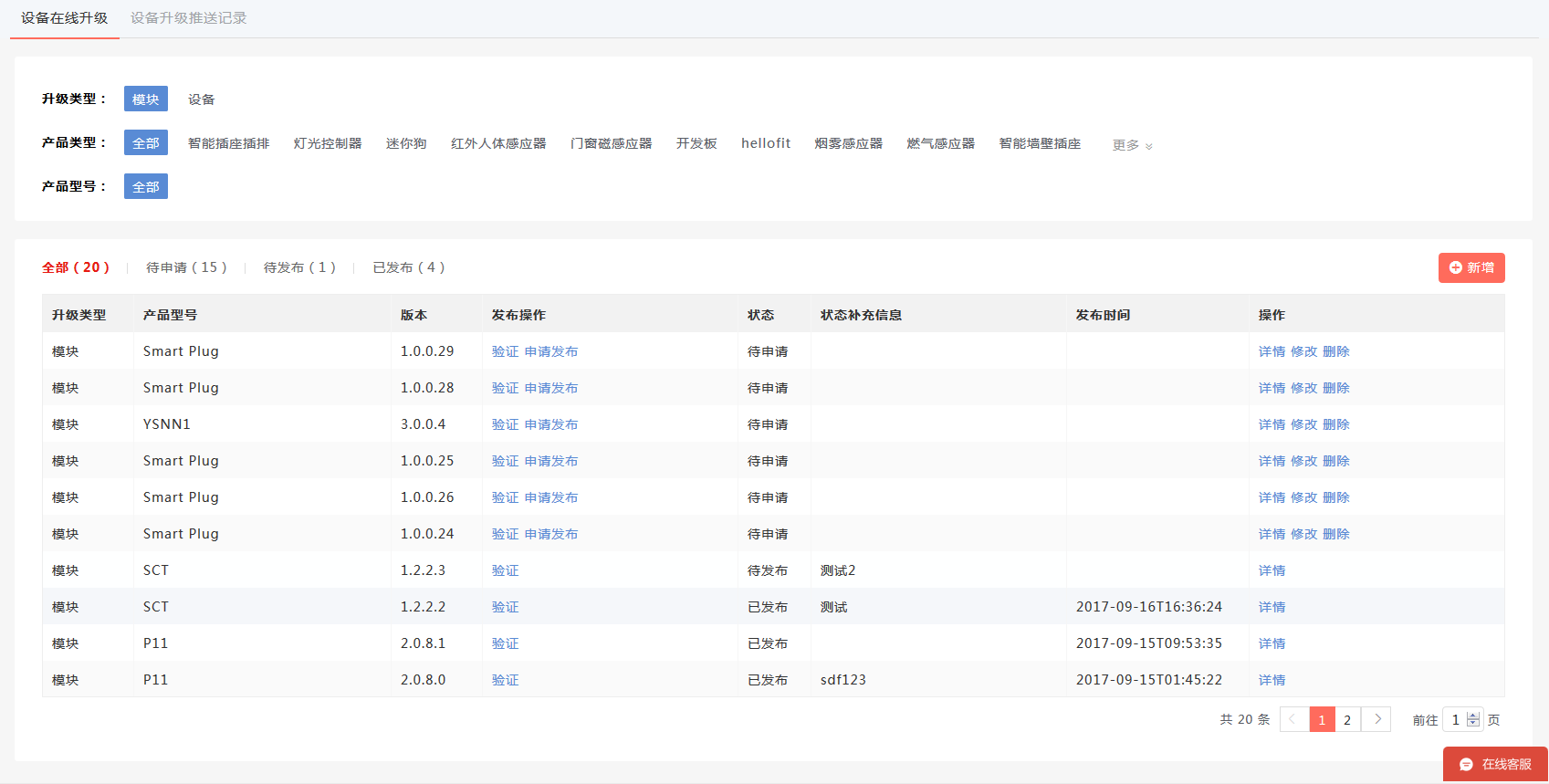
Task: Click 验证 for SCT 1.2.2.3
Action: point(505,570)
